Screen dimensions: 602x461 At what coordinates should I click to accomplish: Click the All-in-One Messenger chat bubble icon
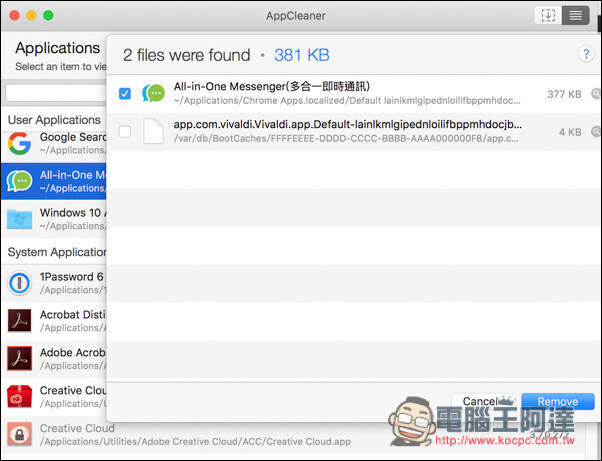154,93
